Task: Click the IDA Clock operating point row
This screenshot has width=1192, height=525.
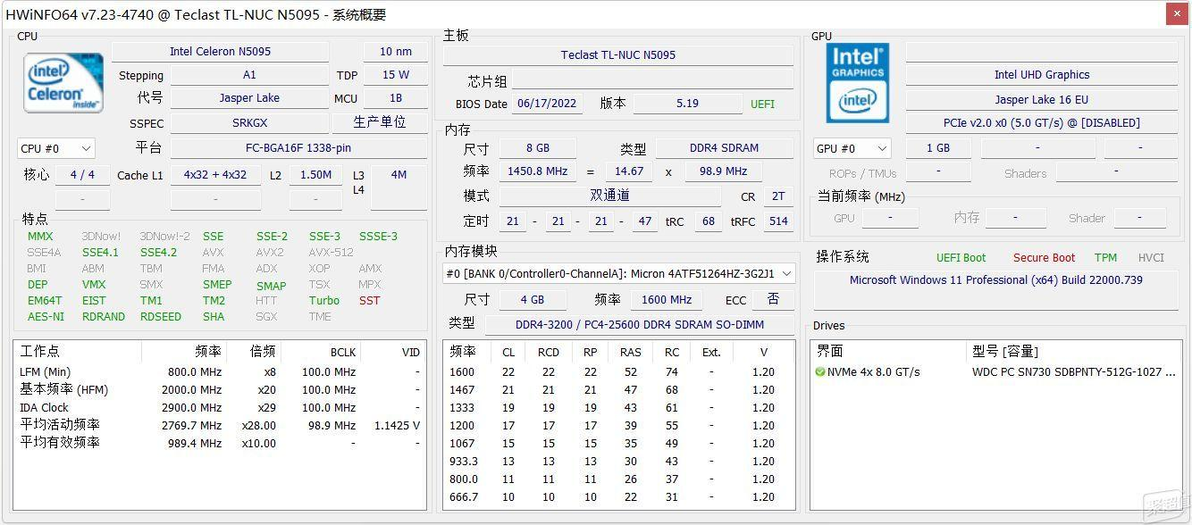Action: [x=220, y=408]
